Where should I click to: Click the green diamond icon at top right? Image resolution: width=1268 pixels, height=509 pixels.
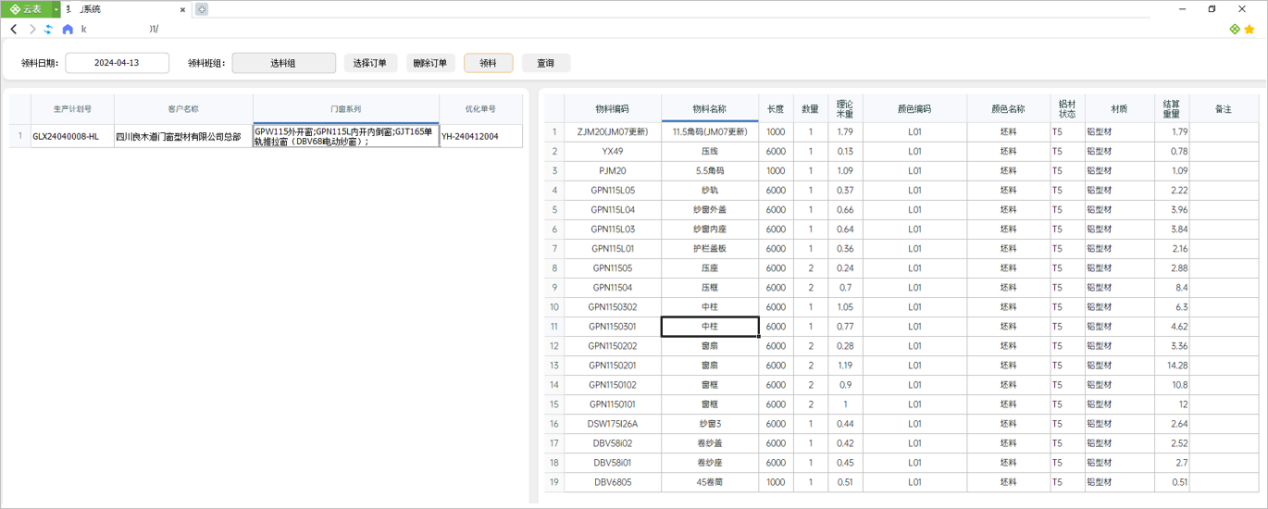(1235, 29)
